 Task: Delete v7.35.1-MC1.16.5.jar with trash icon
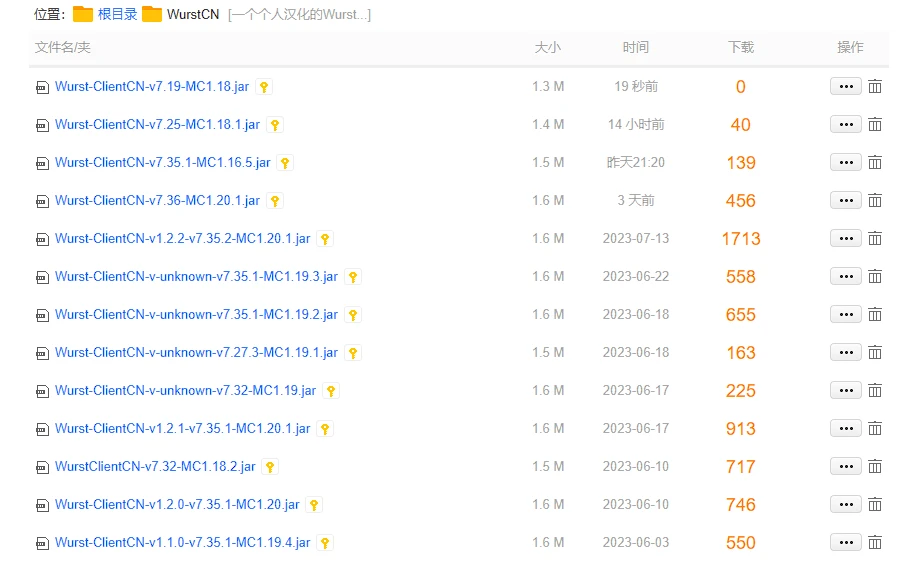pos(875,163)
